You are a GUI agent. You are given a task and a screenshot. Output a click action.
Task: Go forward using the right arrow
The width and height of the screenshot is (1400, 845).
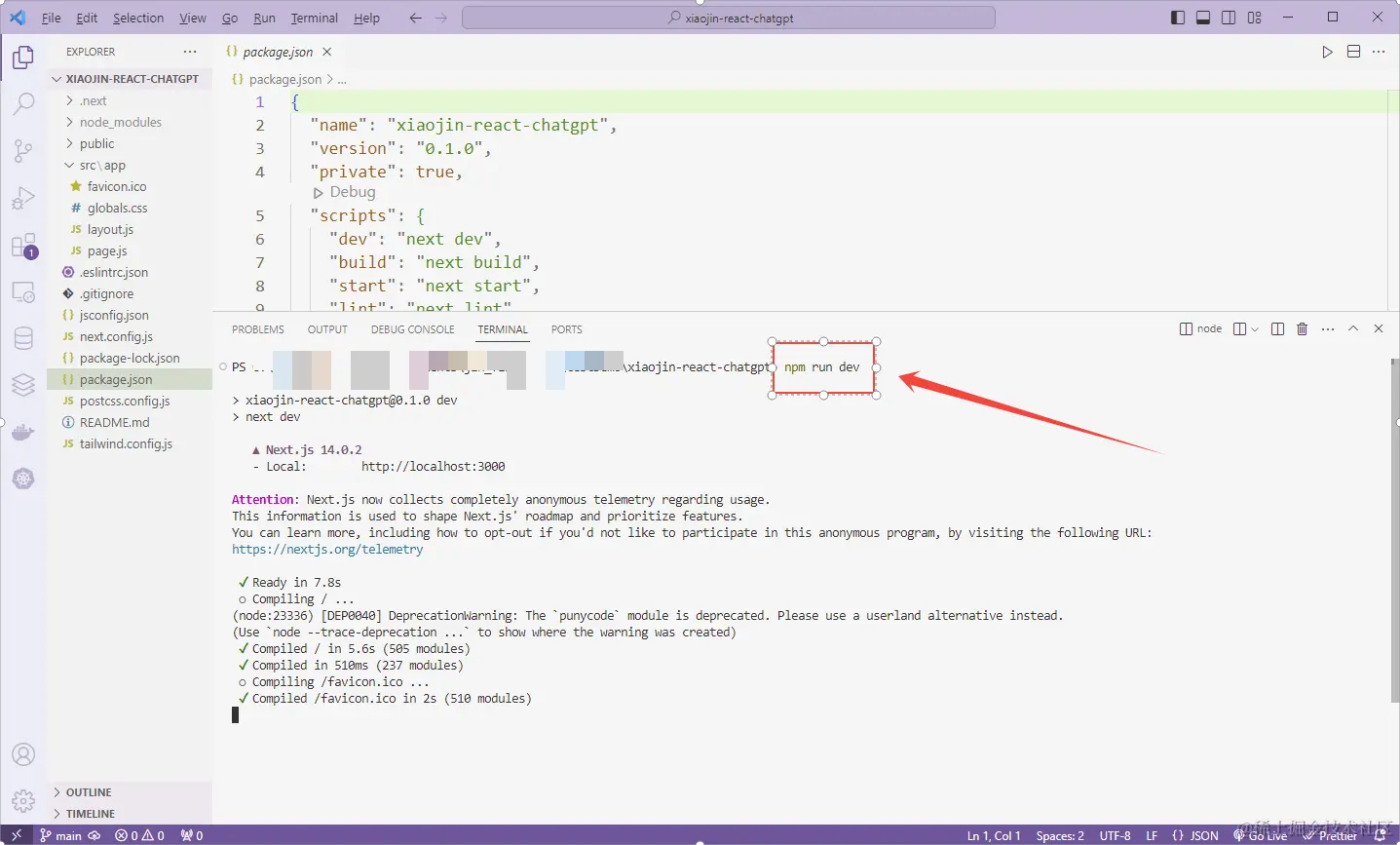(441, 18)
